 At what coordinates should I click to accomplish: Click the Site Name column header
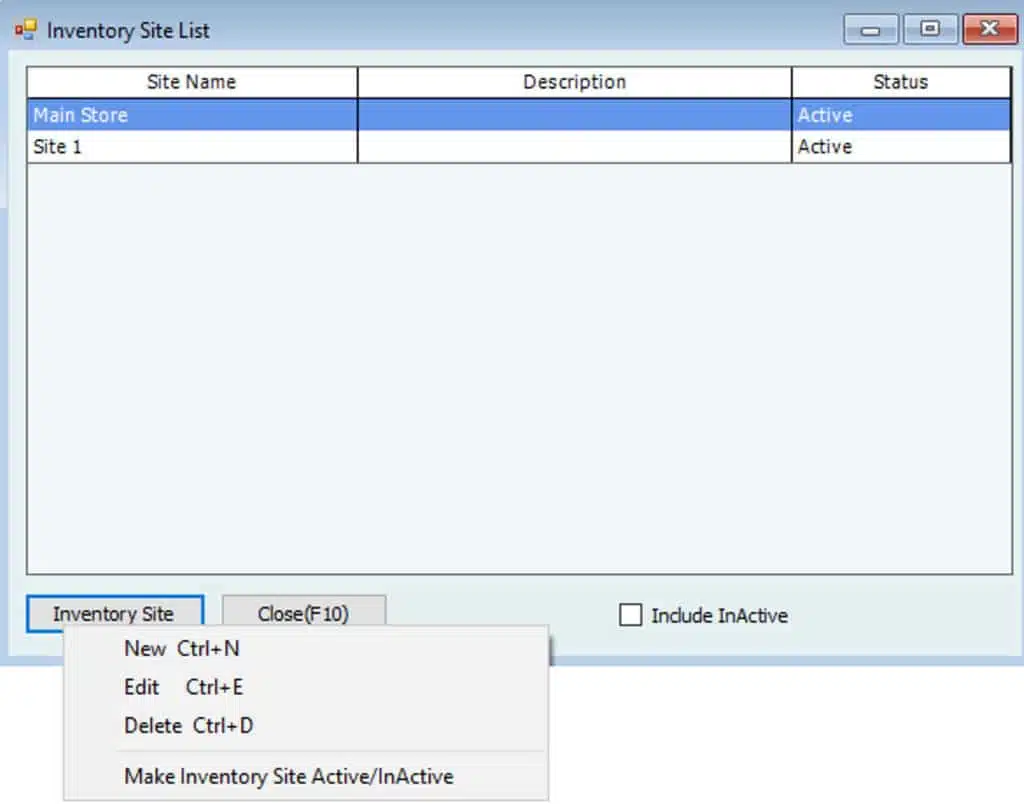192,82
